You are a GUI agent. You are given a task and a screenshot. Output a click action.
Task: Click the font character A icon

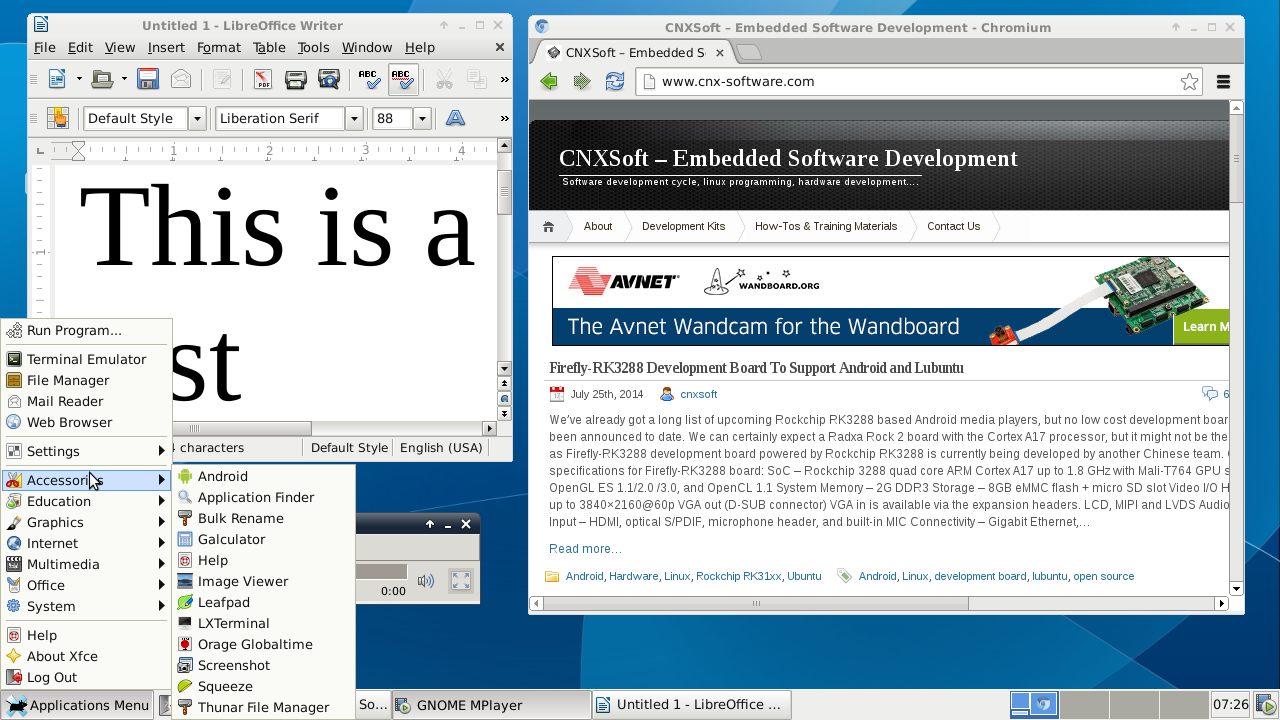coord(455,118)
